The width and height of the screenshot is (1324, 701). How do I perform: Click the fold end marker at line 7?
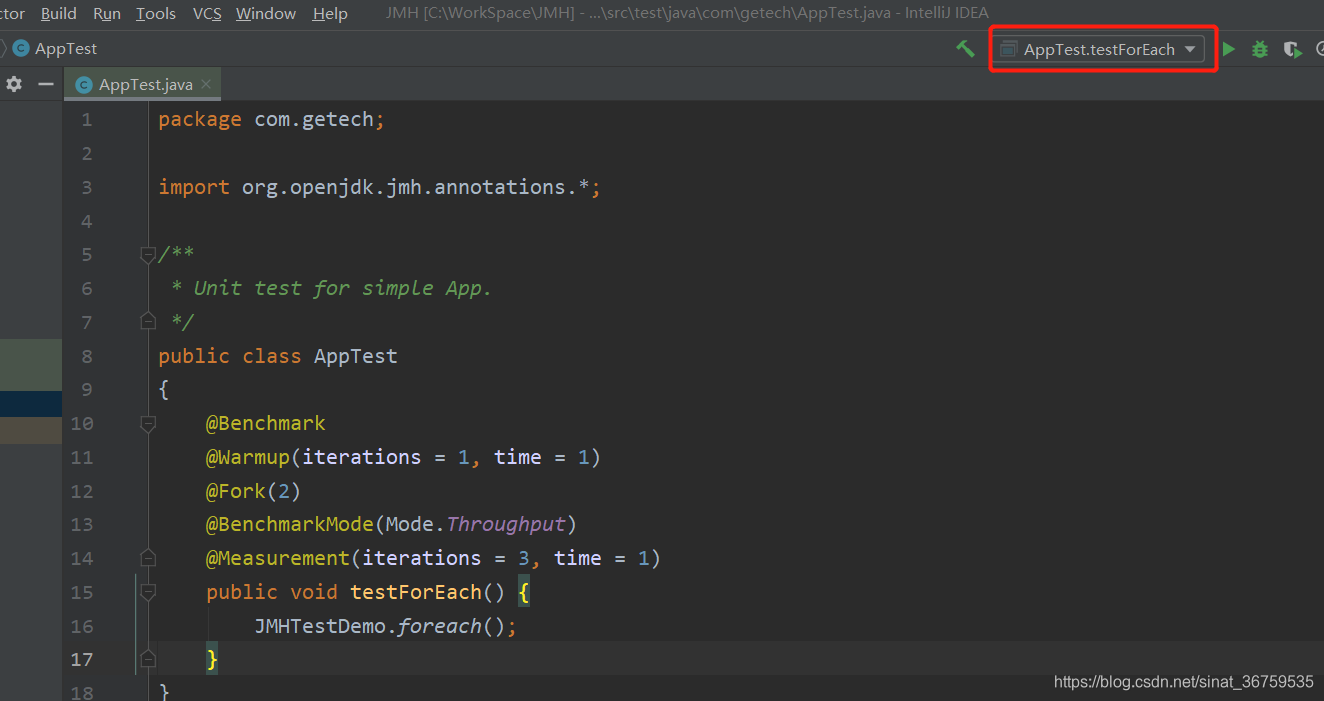[148, 321]
